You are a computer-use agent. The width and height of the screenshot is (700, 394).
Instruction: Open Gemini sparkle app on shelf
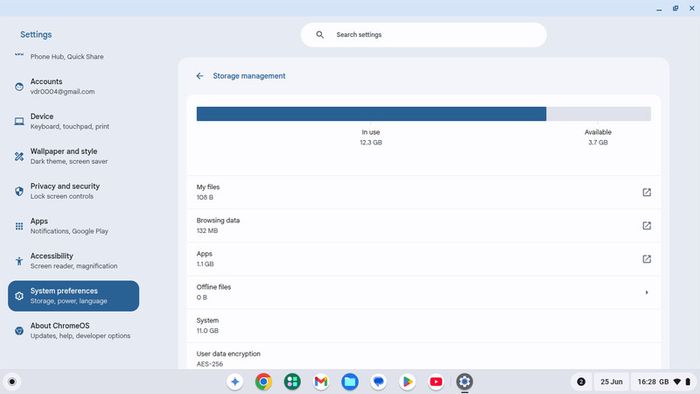pyautogui.click(x=235, y=382)
